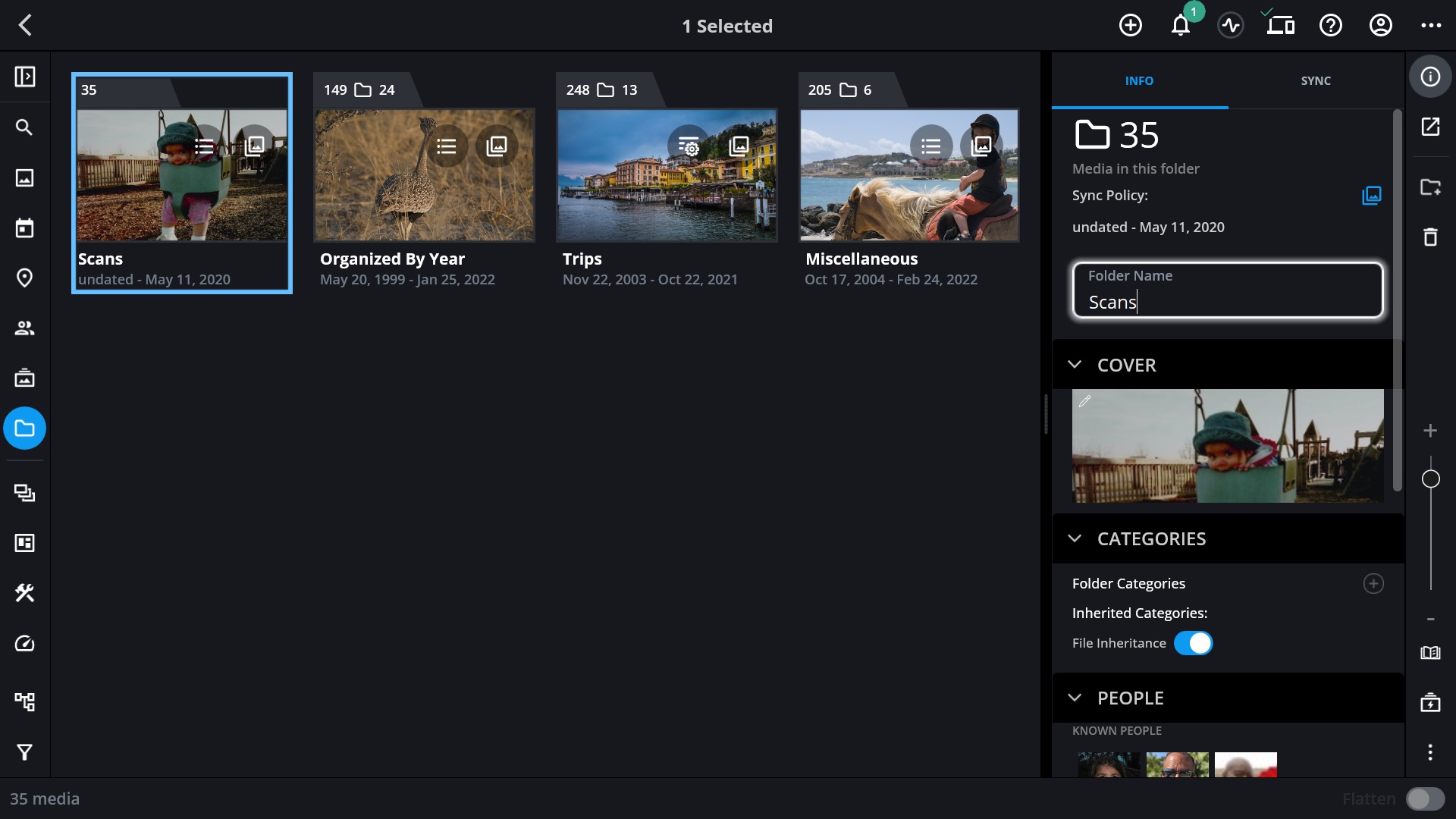Click the '35 media' status text
The image size is (1456, 819).
coord(45,799)
